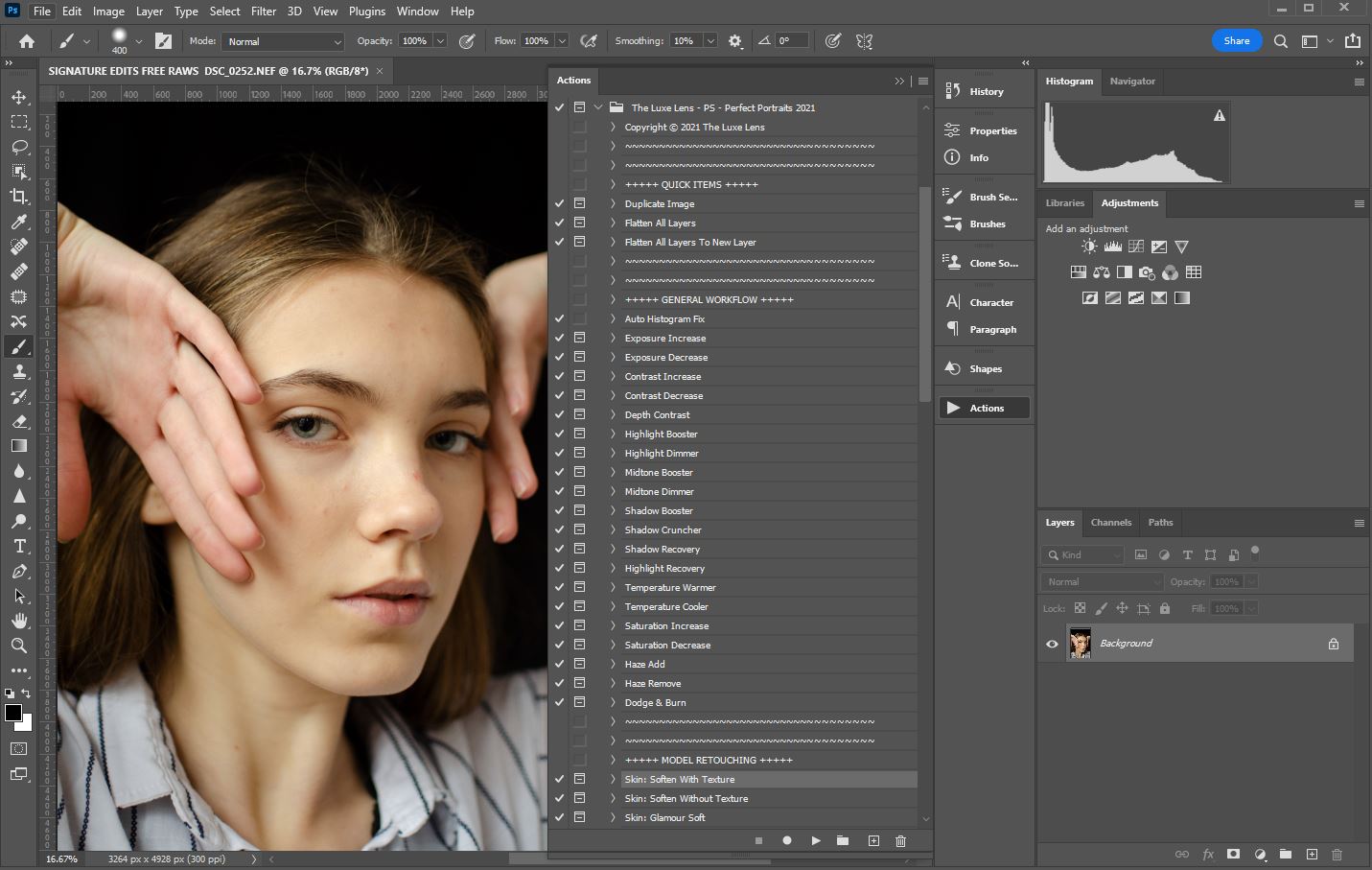Expand the Exposure Increase action
Viewport: 1372px width, 870px height.
click(613, 338)
